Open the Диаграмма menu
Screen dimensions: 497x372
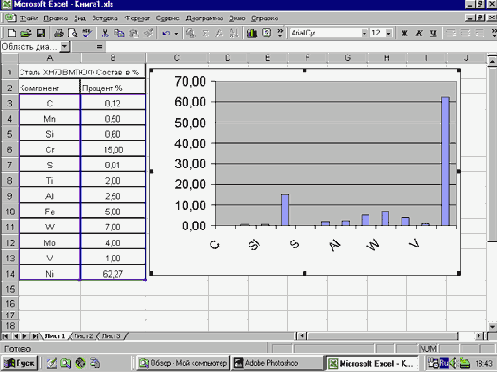click(x=204, y=18)
